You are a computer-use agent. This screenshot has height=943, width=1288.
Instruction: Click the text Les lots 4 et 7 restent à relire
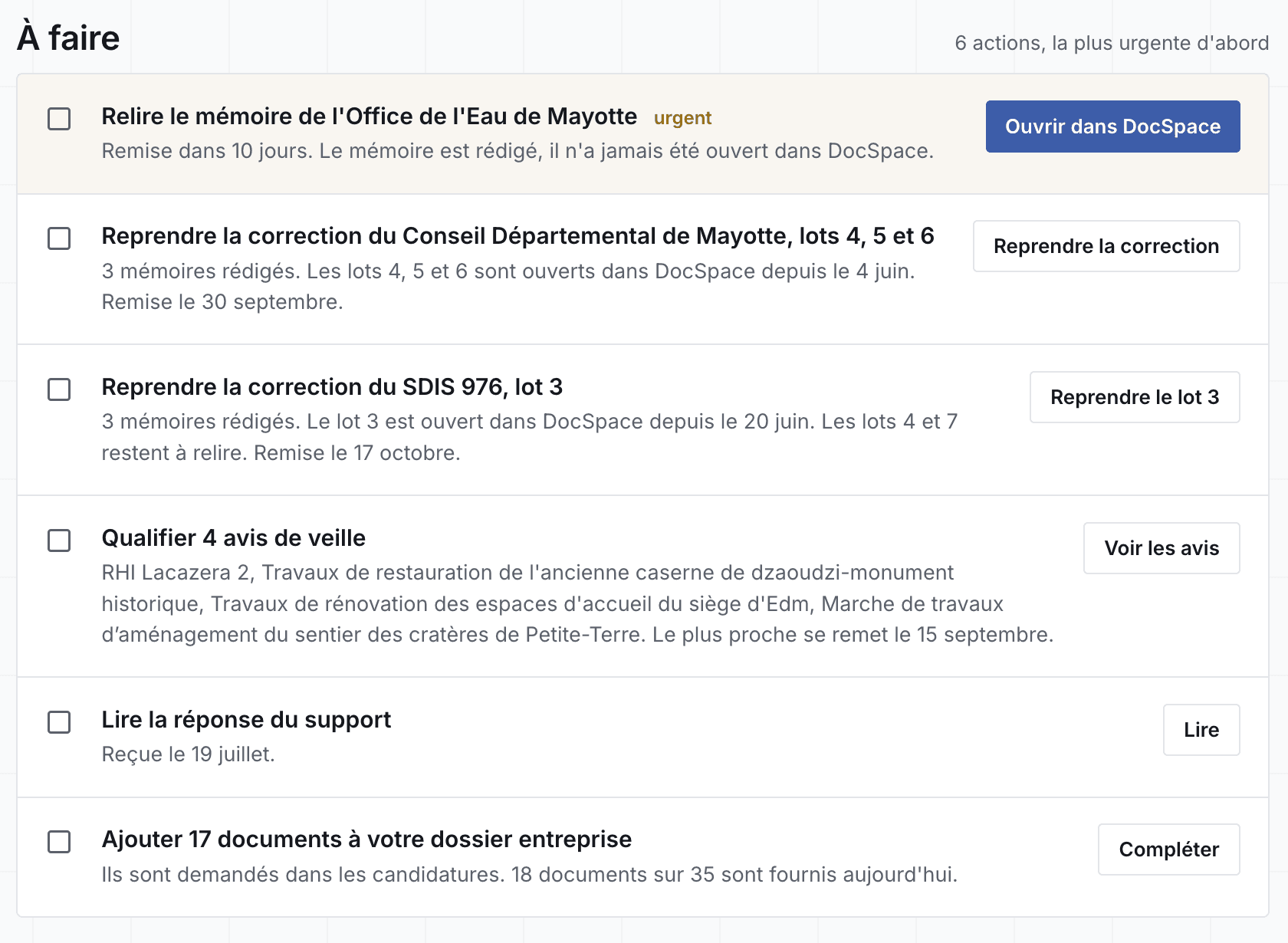[x=530, y=438]
